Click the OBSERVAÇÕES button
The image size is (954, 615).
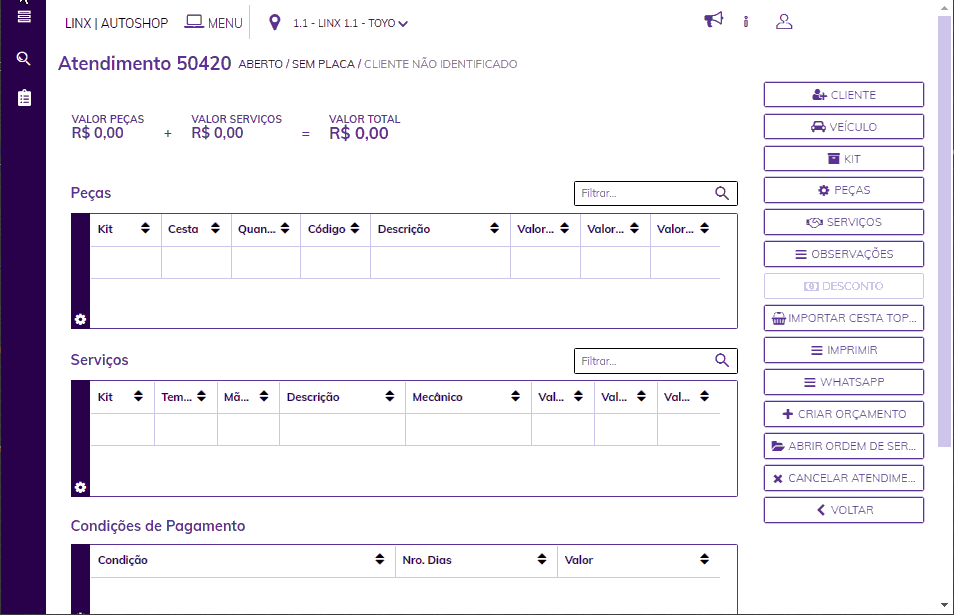tap(844, 254)
